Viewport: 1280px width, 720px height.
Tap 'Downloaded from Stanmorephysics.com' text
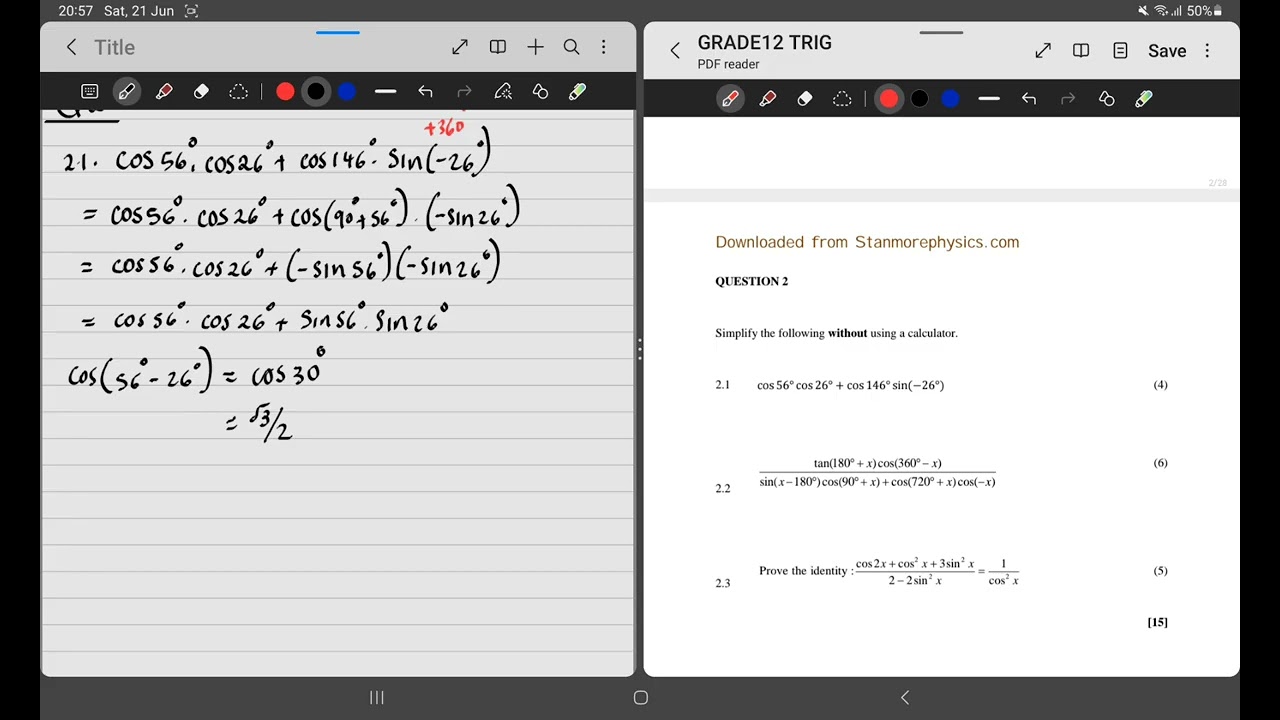coord(867,242)
